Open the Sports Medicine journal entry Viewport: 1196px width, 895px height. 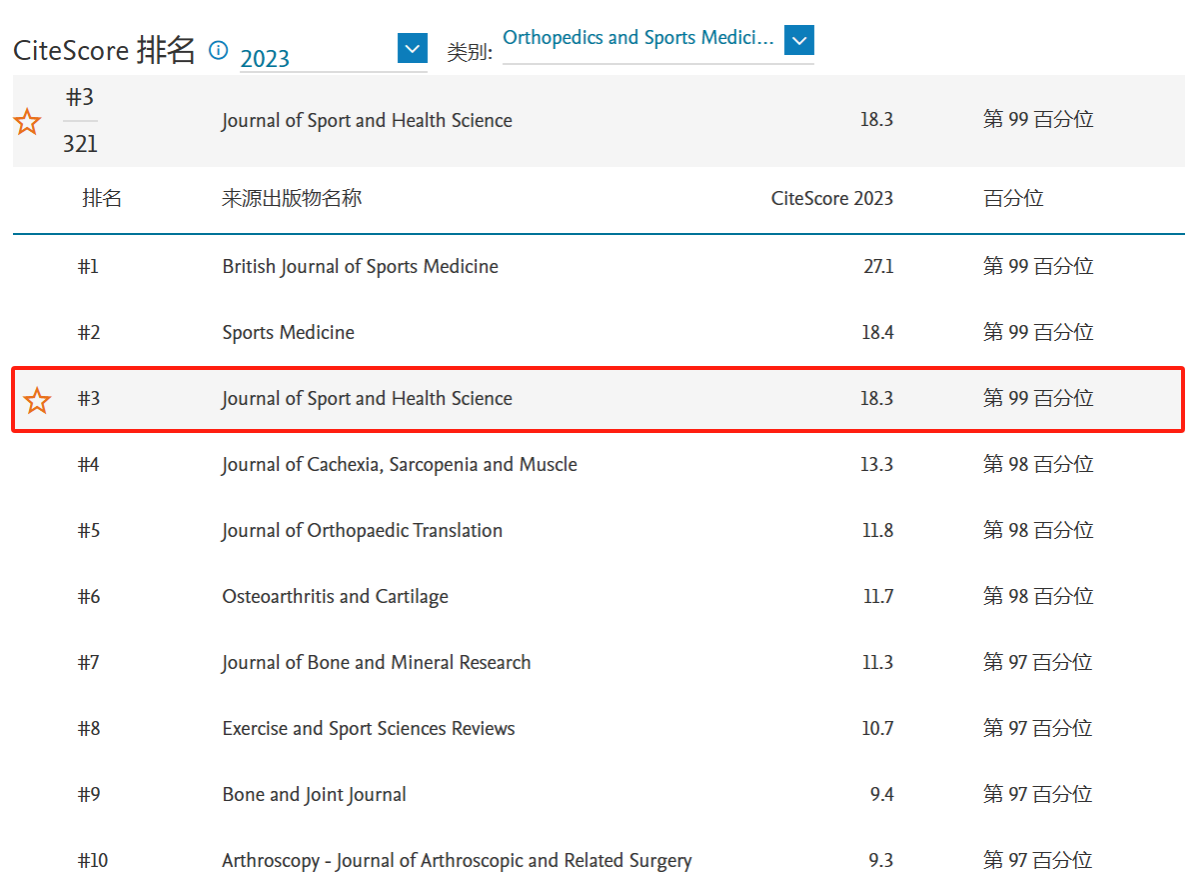pyautogui.click(x=288, y=333)
